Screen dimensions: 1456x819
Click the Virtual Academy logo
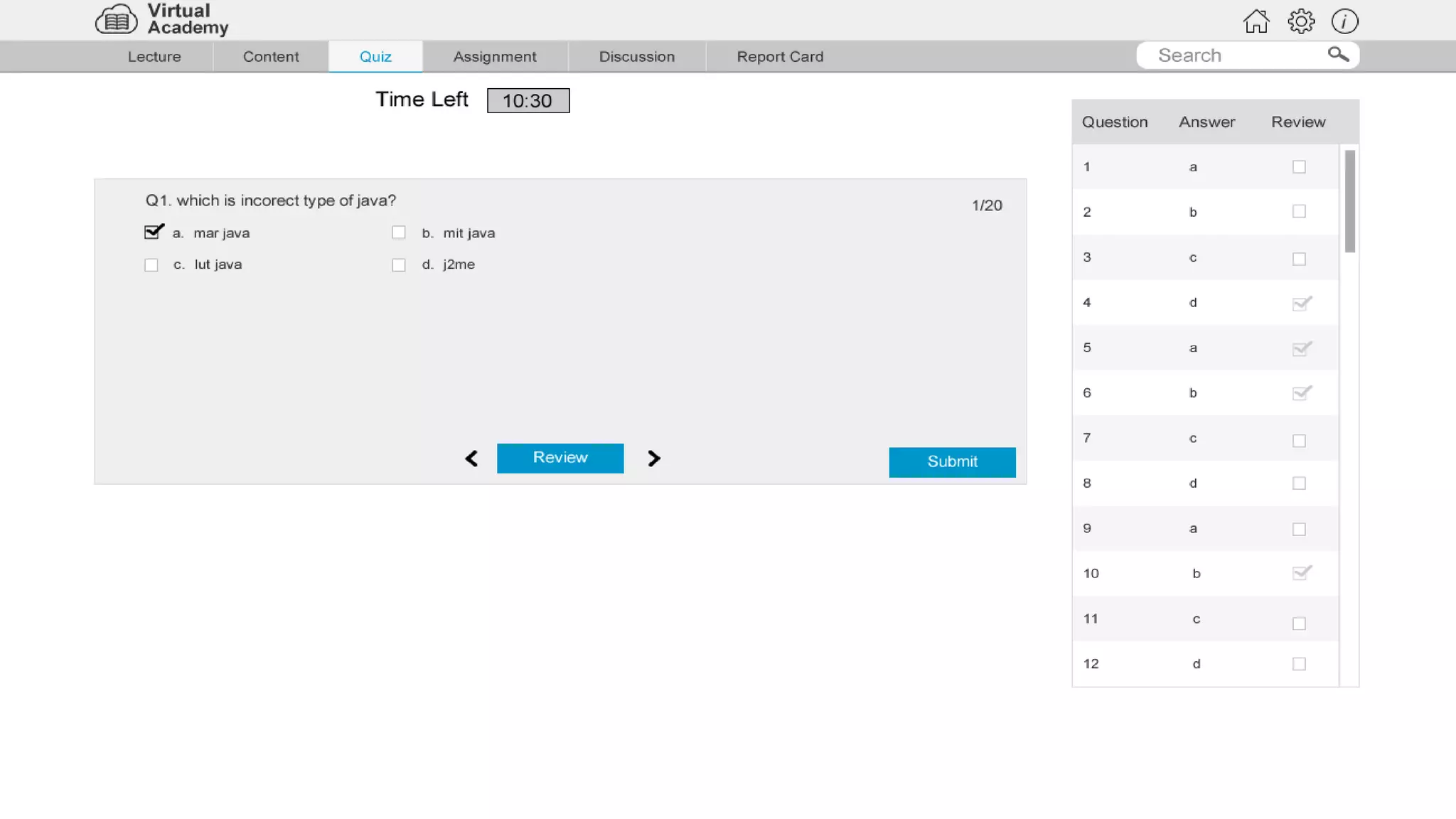click(162, 20)
